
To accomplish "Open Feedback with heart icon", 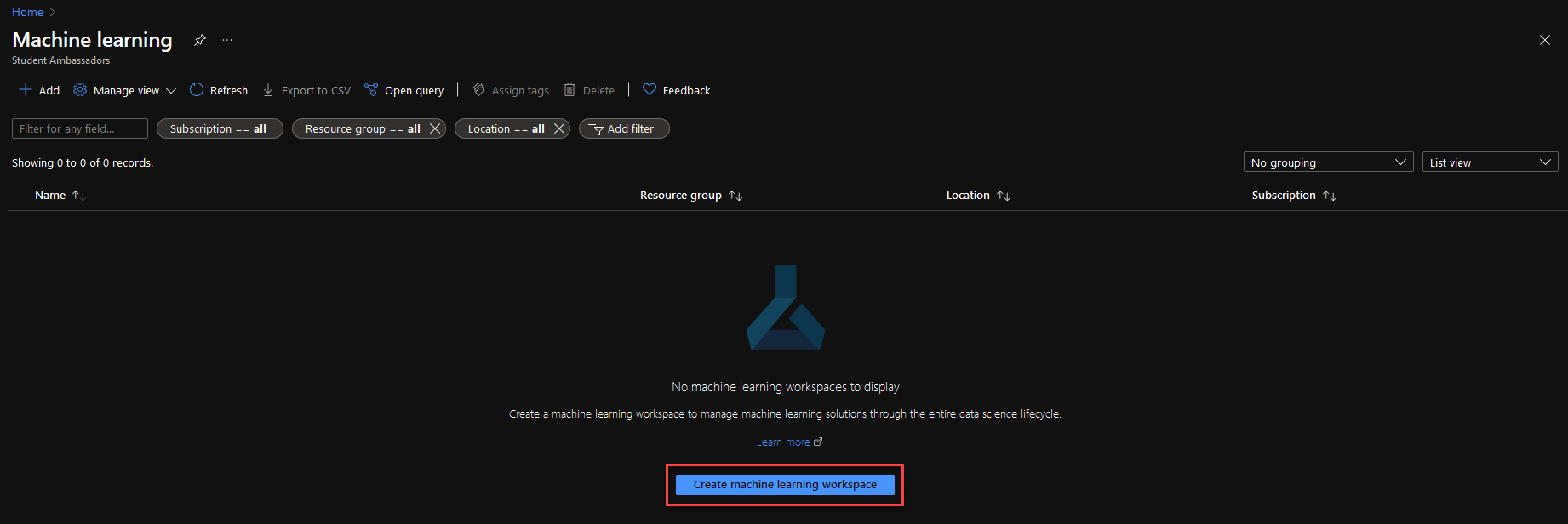I will (x=677, y=90).
